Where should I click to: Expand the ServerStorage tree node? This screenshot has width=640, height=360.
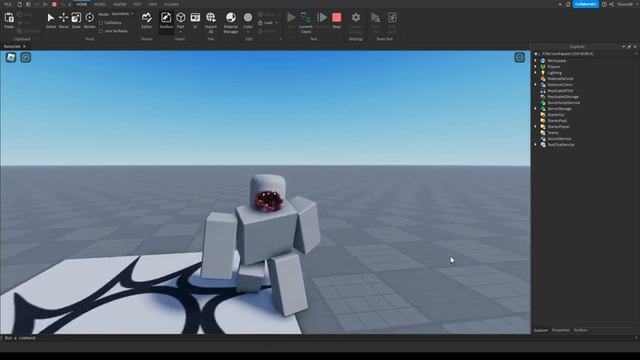pos(536,109)
